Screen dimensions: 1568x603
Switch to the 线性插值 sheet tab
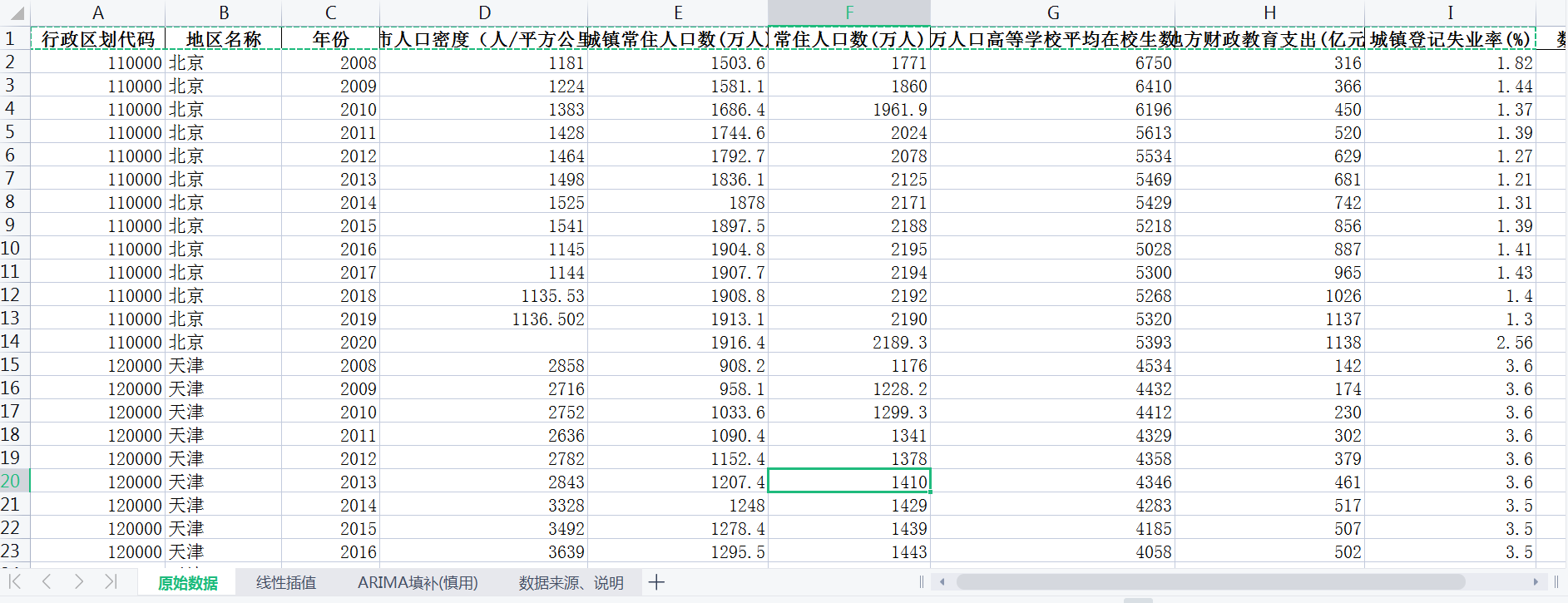coord(286,583)
